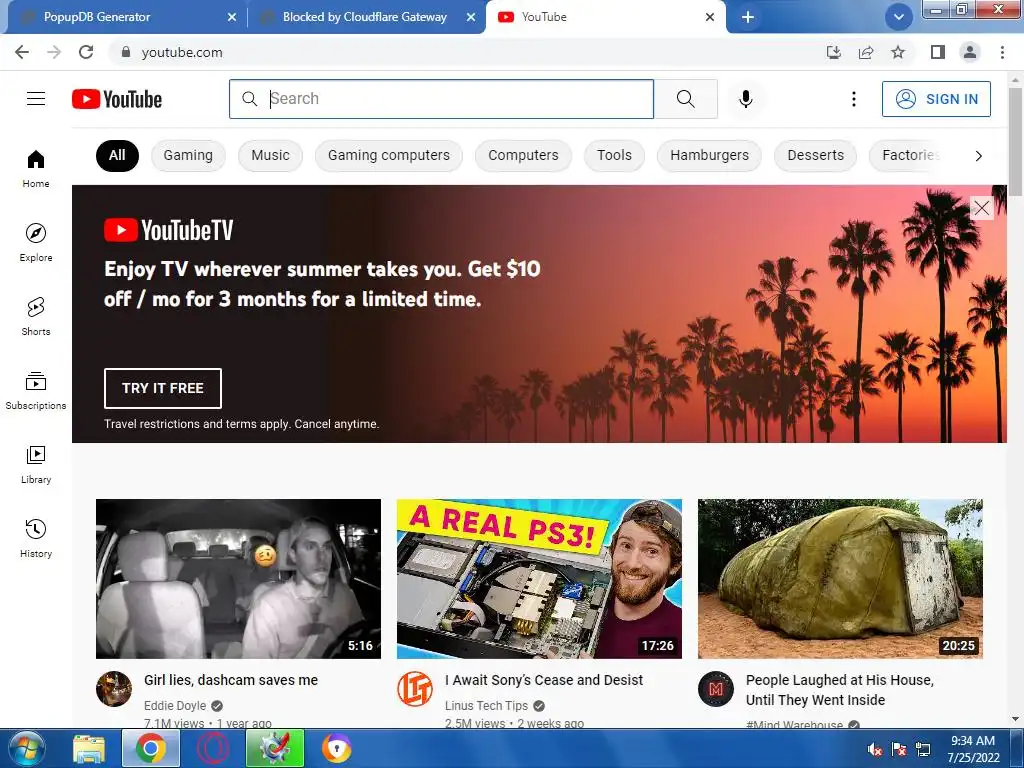Open the A REAL PS3 video thumbnail
The width and height of the screenshot is (1024, 768).
[539, 579]
